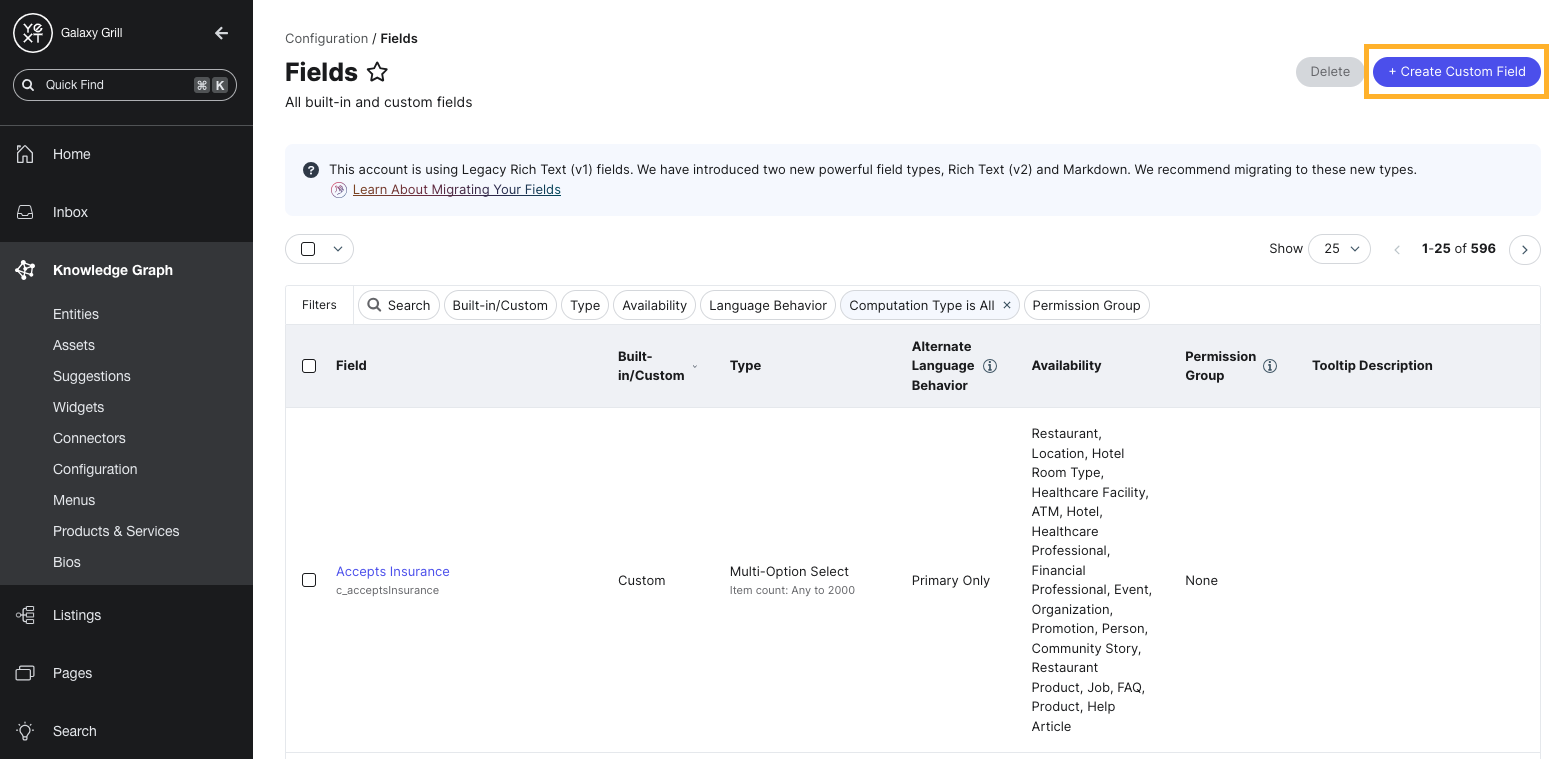Open the Availability filter dropdown

[654, 305]
